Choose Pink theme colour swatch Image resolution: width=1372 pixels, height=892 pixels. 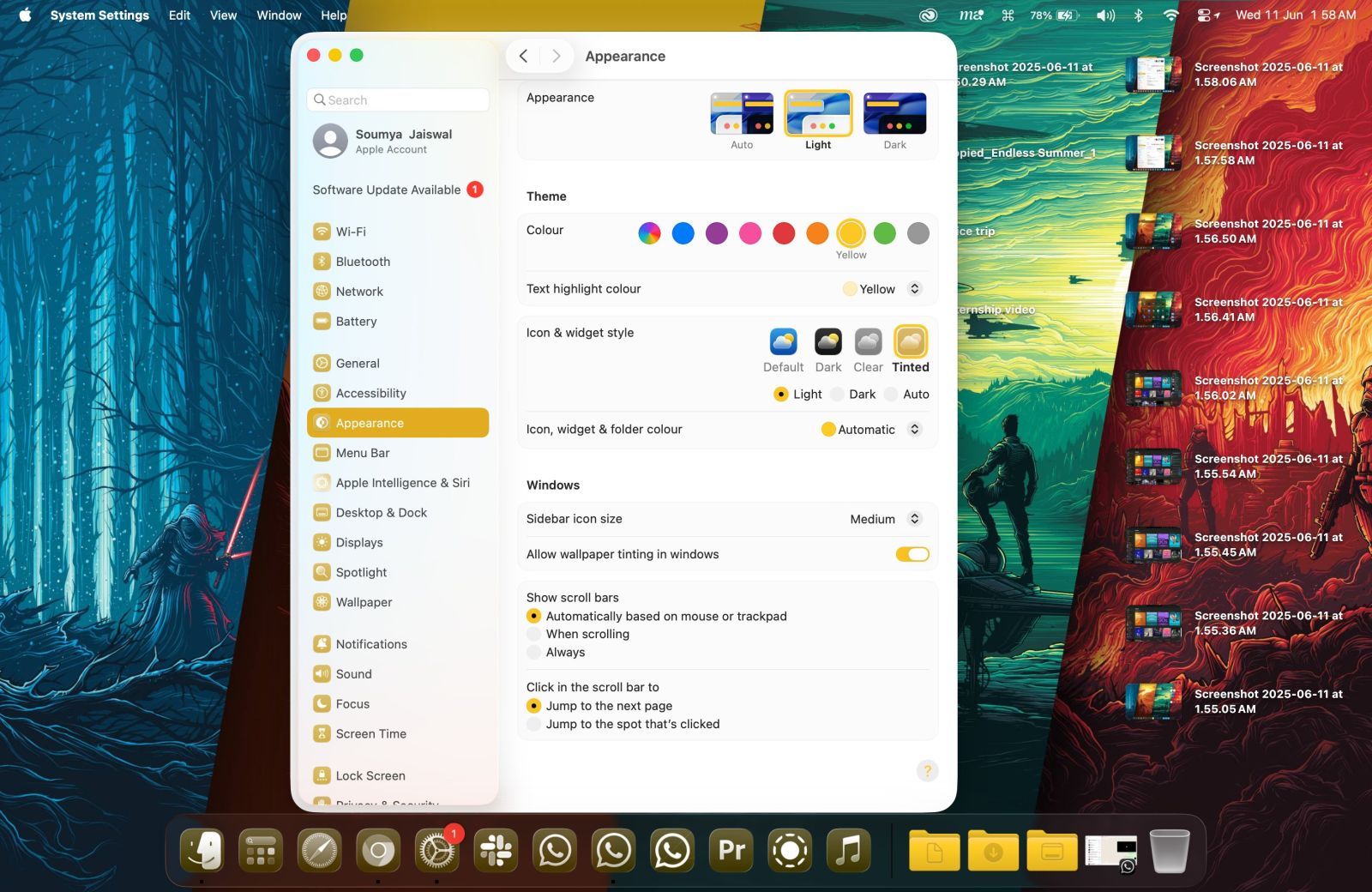tap(749, 233)
